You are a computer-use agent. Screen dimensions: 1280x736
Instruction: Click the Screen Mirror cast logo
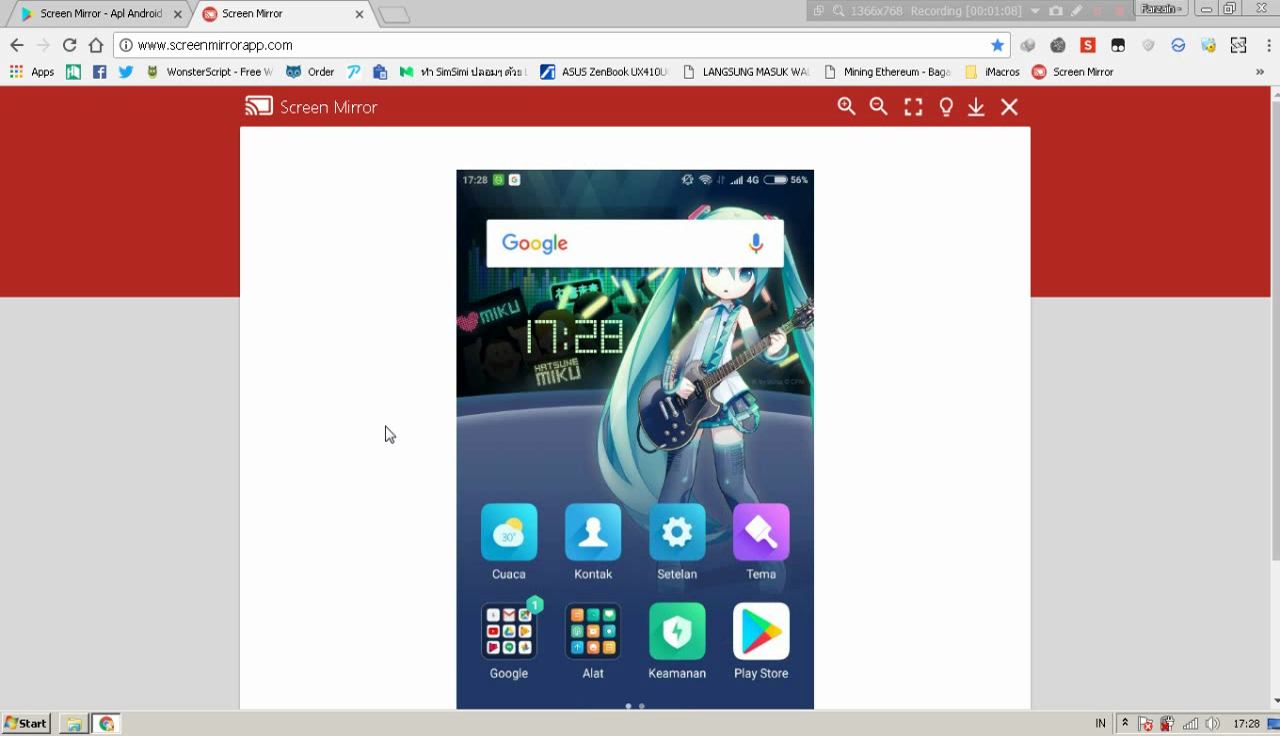(259, 107)
